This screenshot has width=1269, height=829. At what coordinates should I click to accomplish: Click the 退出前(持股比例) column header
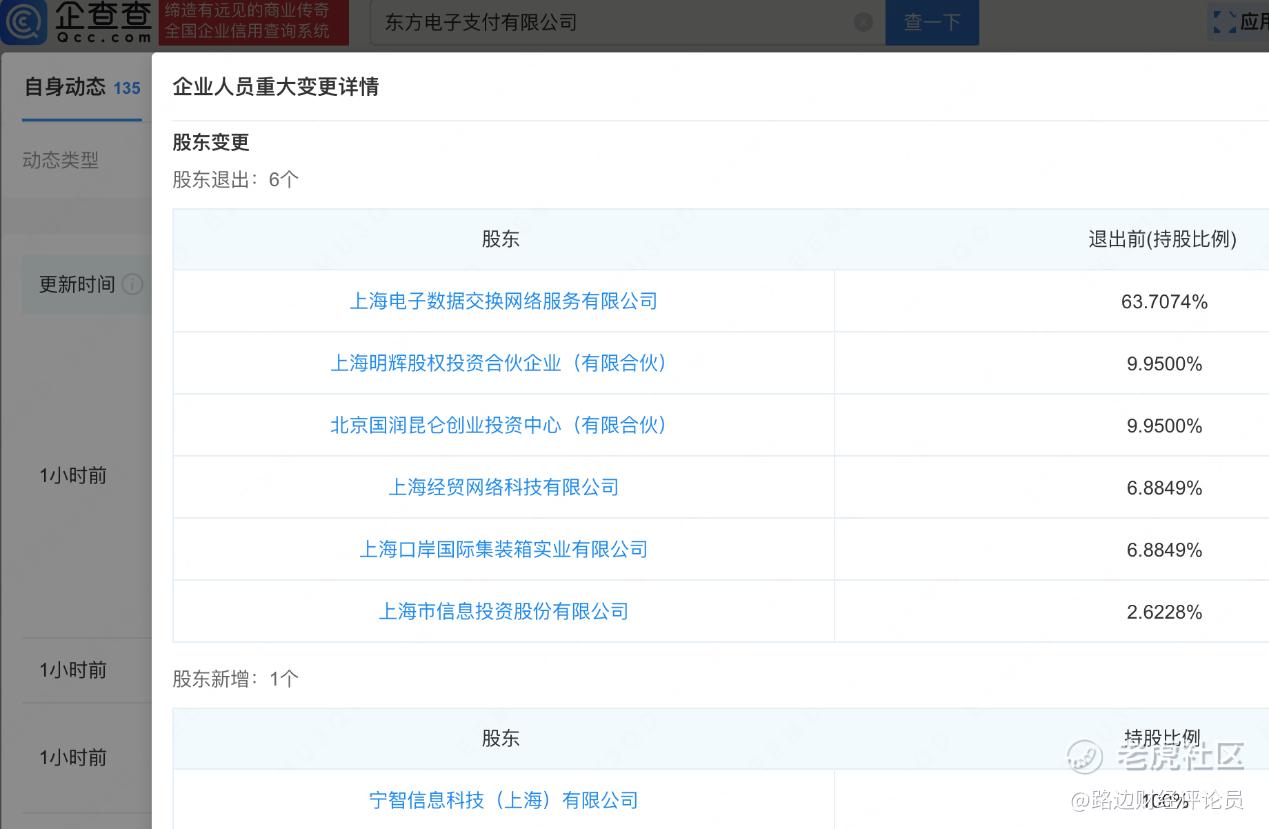point(1162,239)
